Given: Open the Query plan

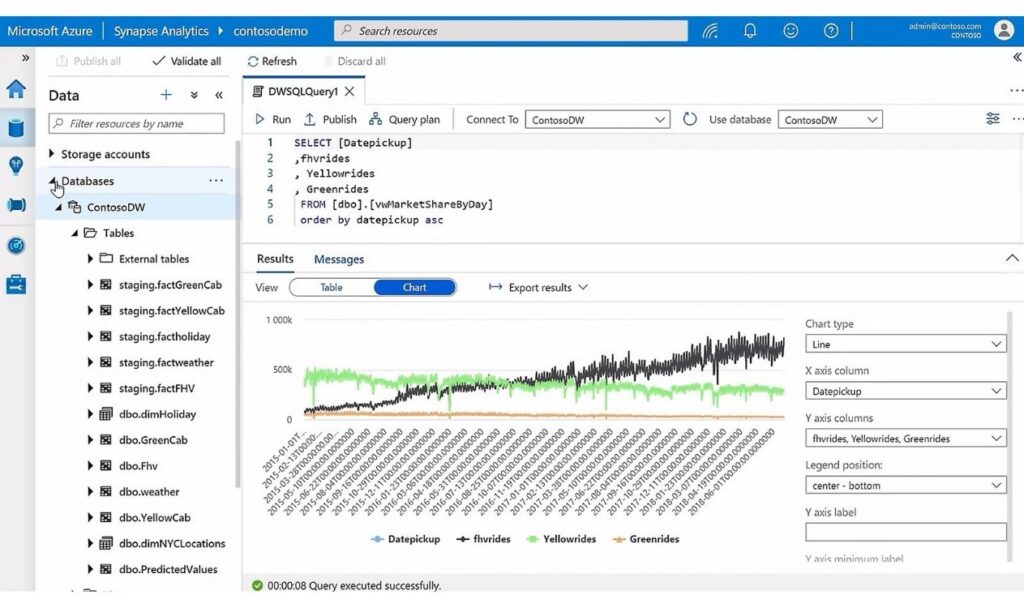Looking at the screenshot, I should [405, 120].
